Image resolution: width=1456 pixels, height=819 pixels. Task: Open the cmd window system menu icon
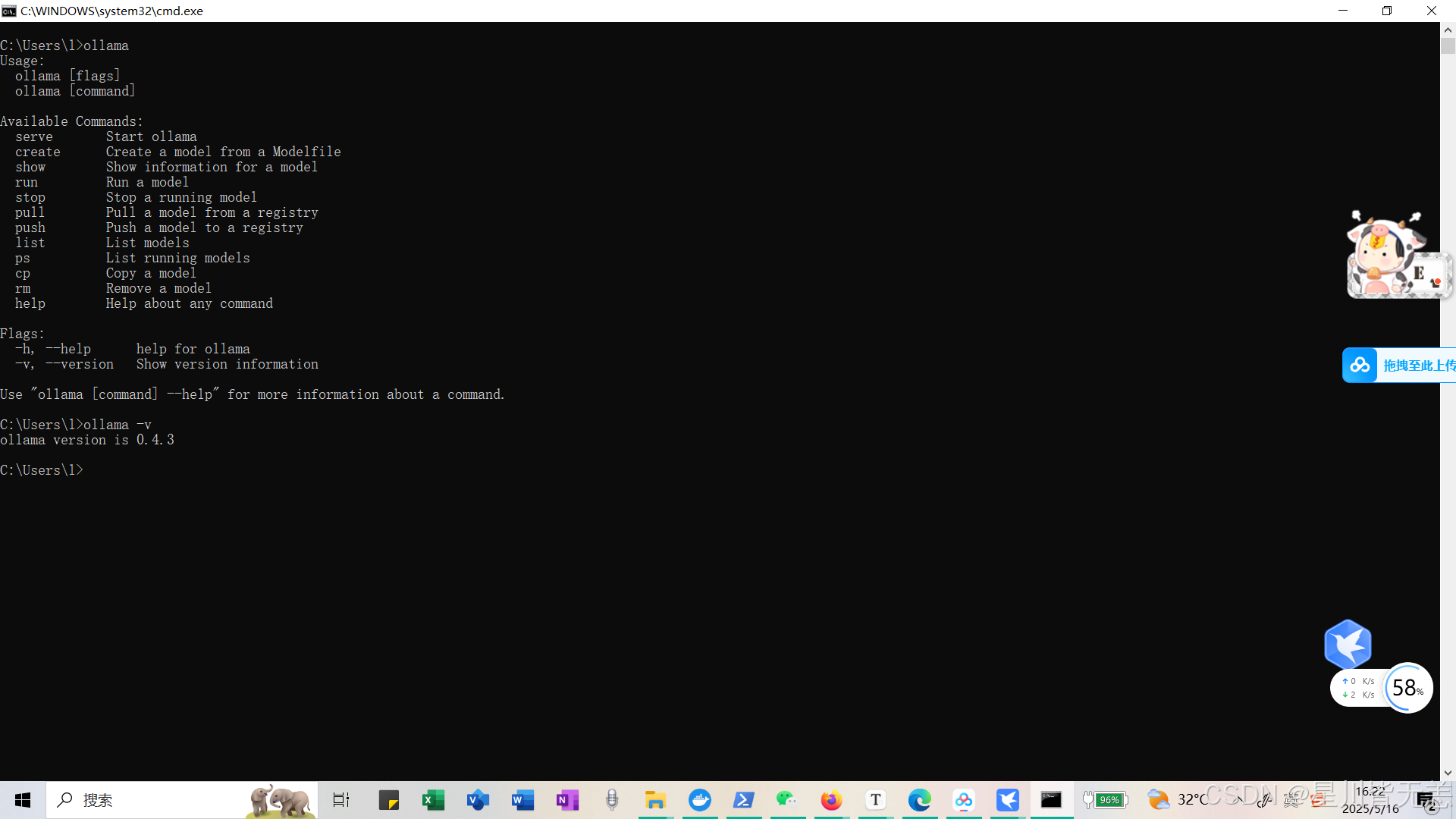9,11
